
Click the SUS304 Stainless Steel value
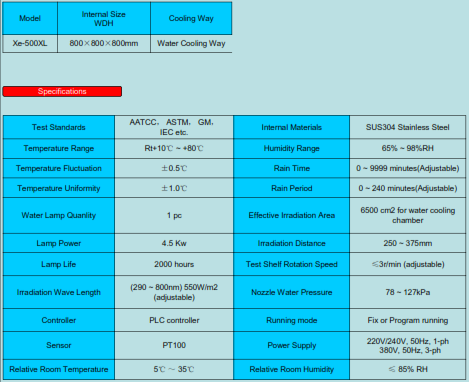pos(408,127)
